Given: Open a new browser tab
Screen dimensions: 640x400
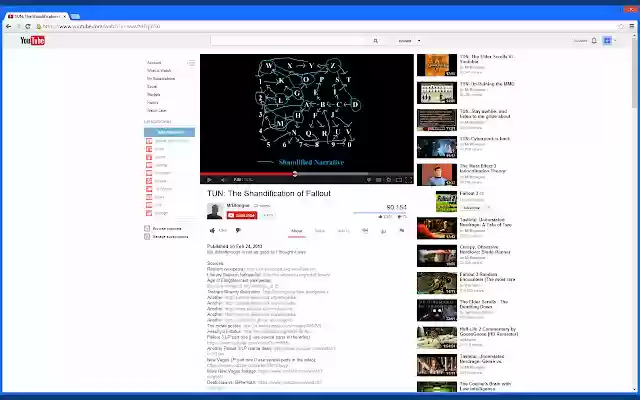Looking at the screenshot, I should 75,16.
